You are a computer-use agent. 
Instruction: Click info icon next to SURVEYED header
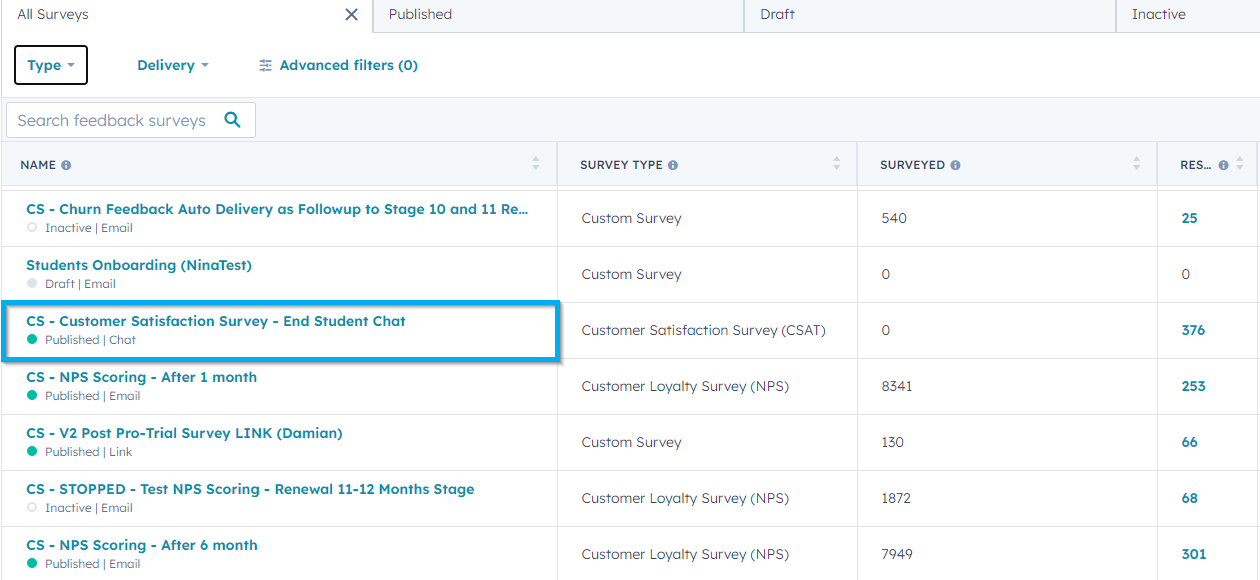tap(956, 165)
